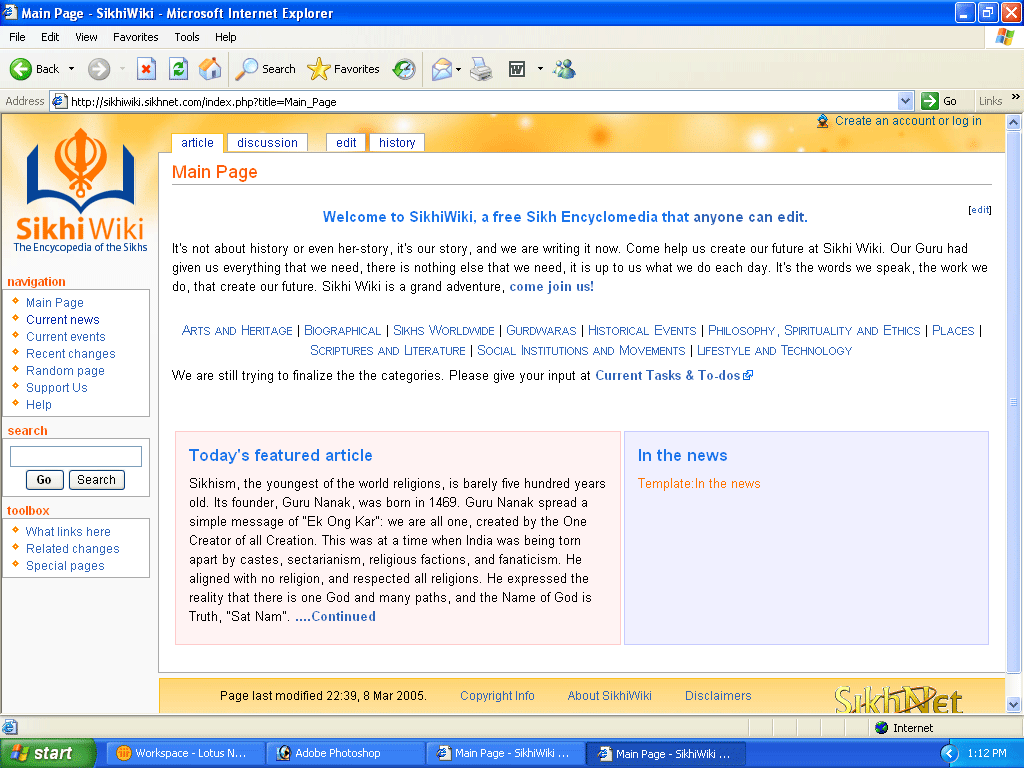Open the Mail envelope icon

pyautogui.click(x=441, y=69)
